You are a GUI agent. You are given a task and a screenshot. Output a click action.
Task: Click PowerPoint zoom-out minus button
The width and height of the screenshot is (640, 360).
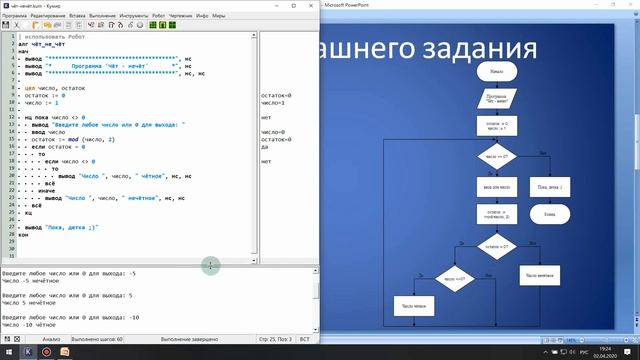coord(582,340)
